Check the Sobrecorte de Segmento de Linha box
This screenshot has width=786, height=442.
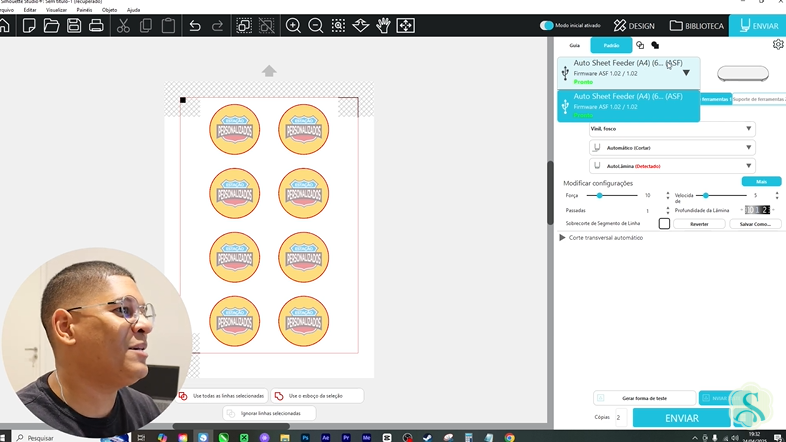664,224
